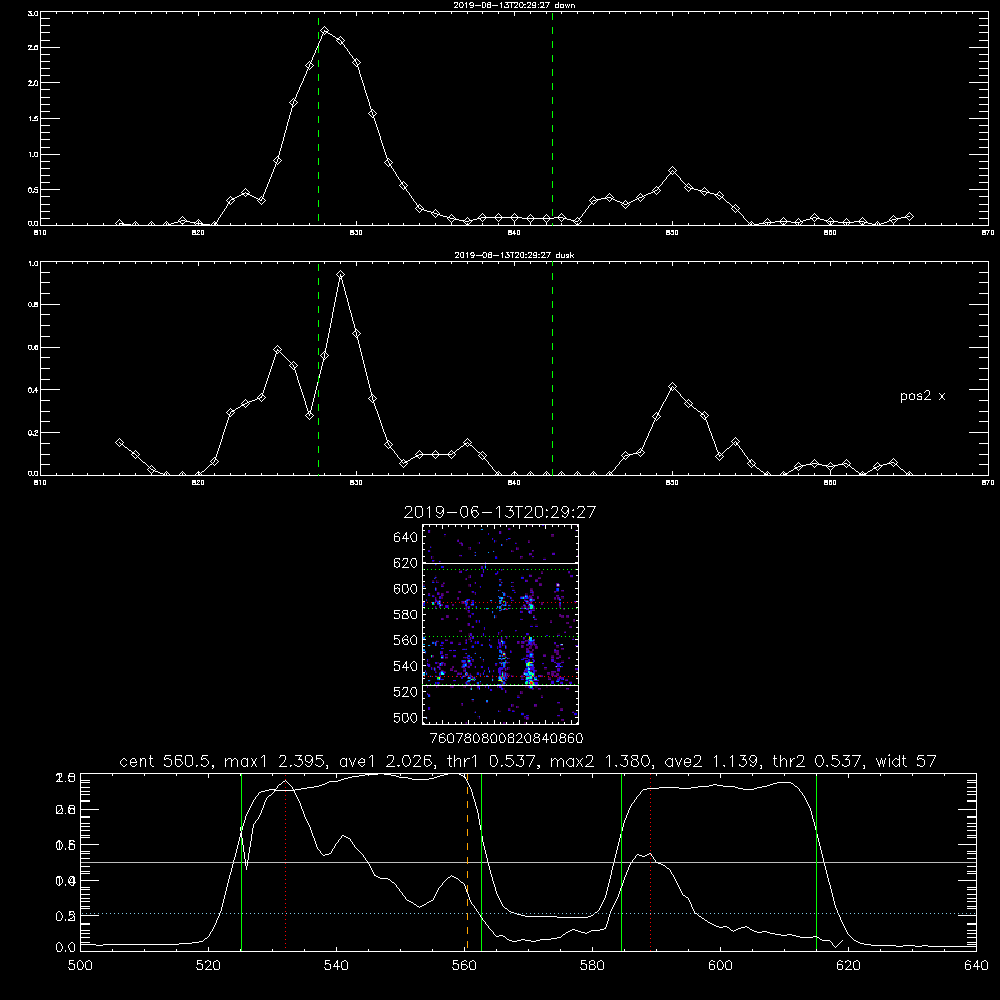Screen dimensions: 1000x1000
Task: Click the "pos2 x" label in dusk plot
Action: coord(922,396)
